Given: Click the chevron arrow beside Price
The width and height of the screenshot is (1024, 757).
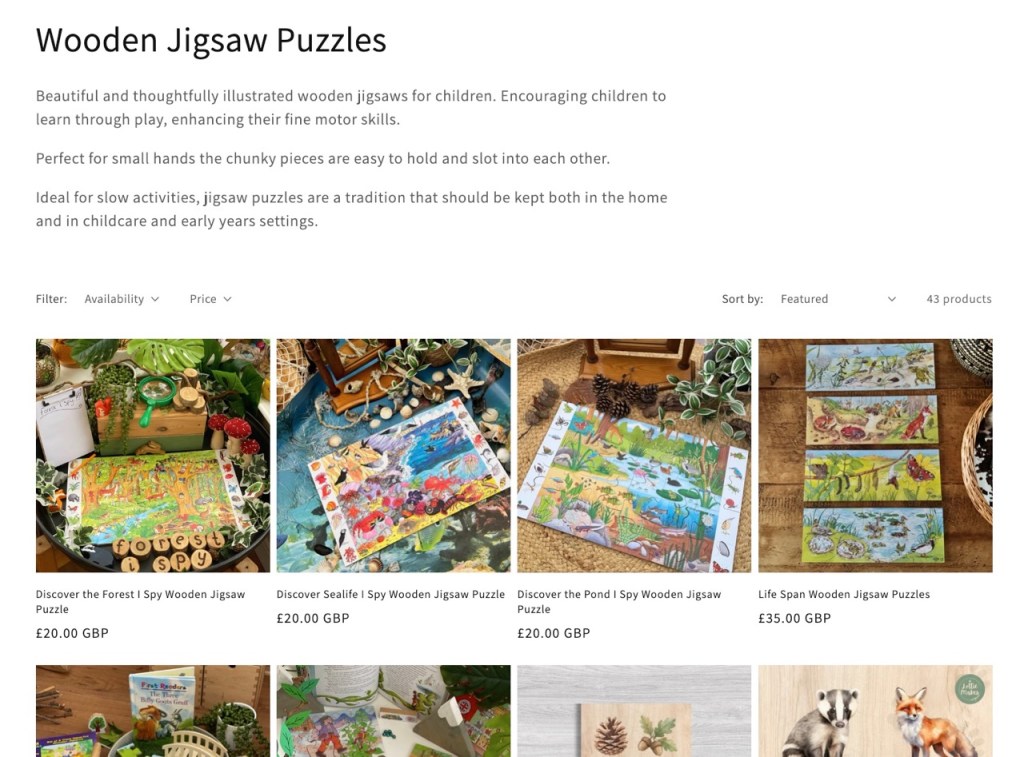Looking at the screenshot, I should coord(227,299).
